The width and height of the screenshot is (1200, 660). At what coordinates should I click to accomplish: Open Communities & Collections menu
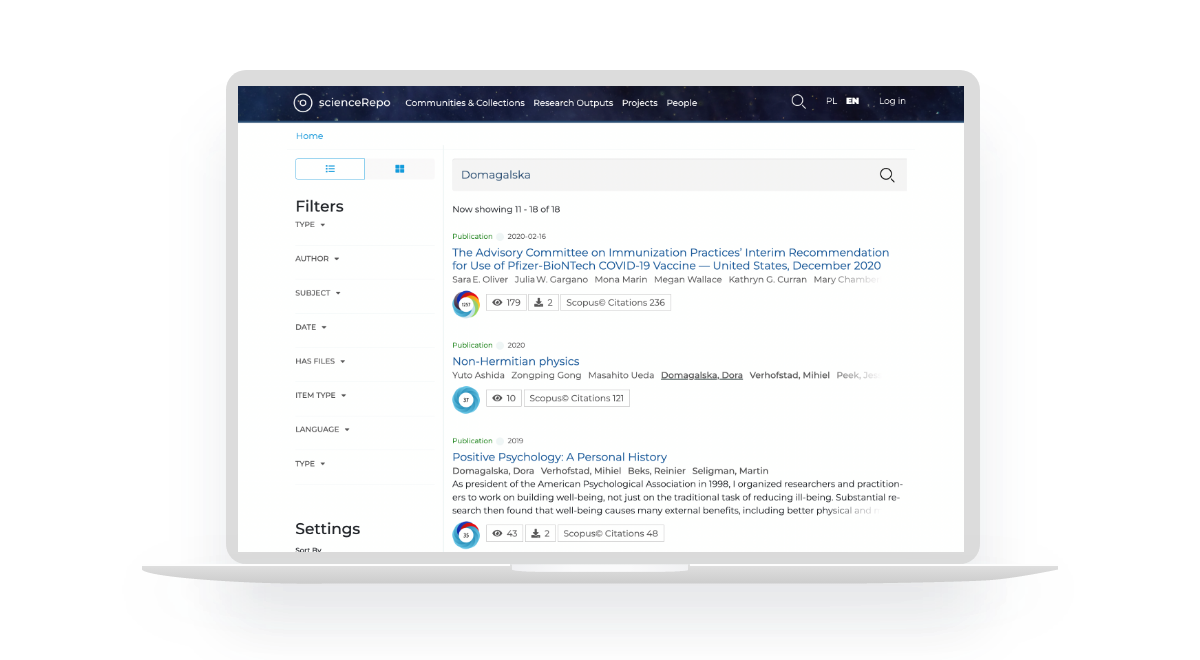[465, 103]
